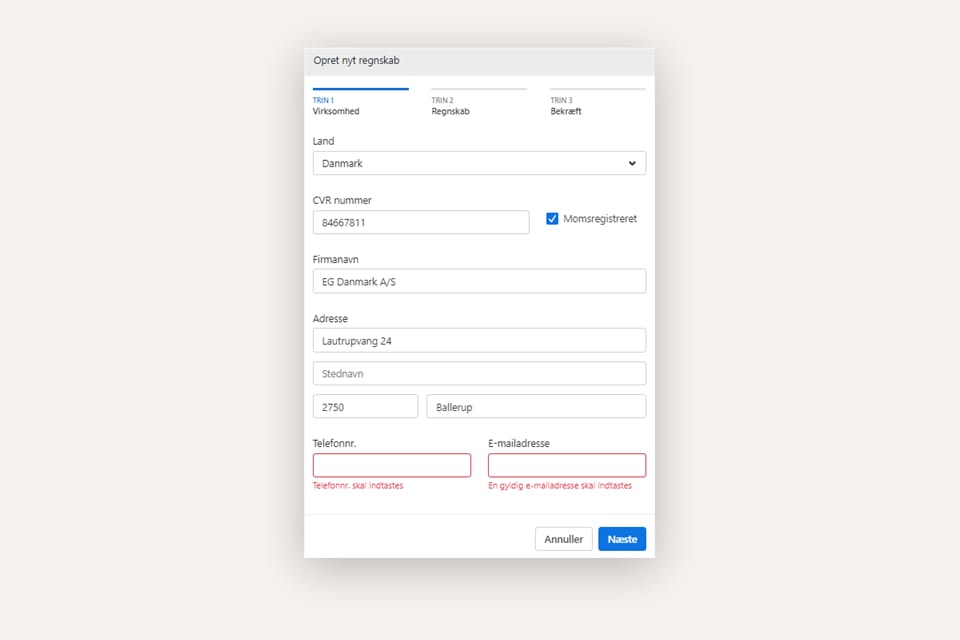960x640 pixels.
Task: Click the E-mailadresse field with validation error
Action: point(566,465)
